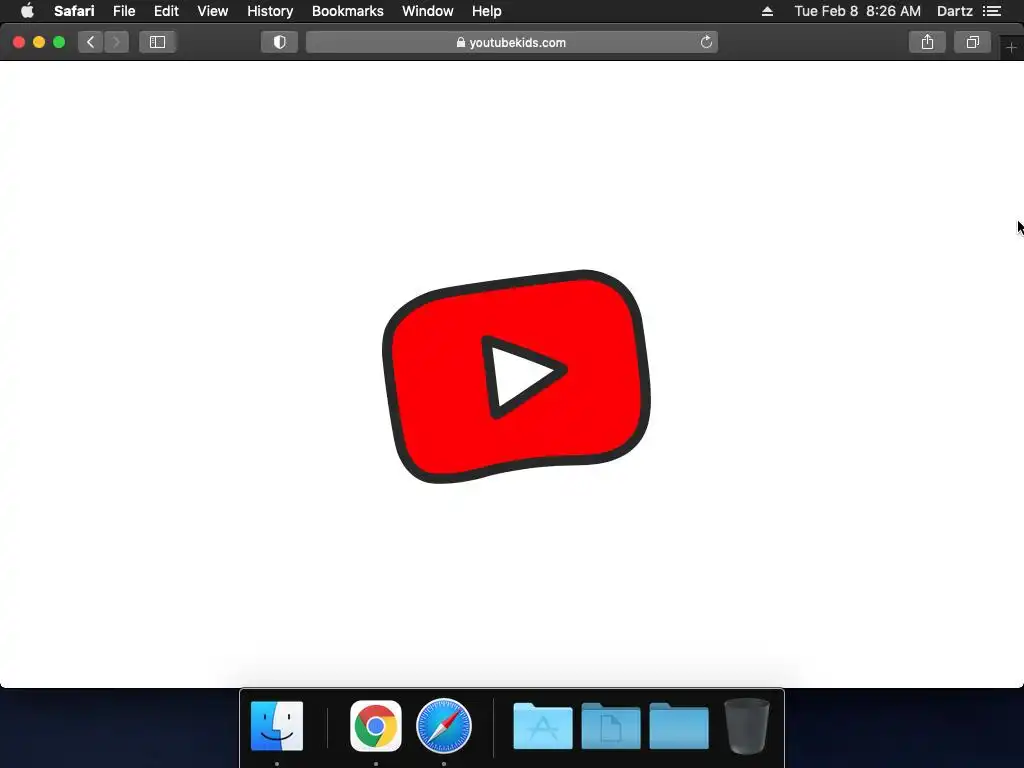
Task: Show all tabs overview
Action: [972, 42]
